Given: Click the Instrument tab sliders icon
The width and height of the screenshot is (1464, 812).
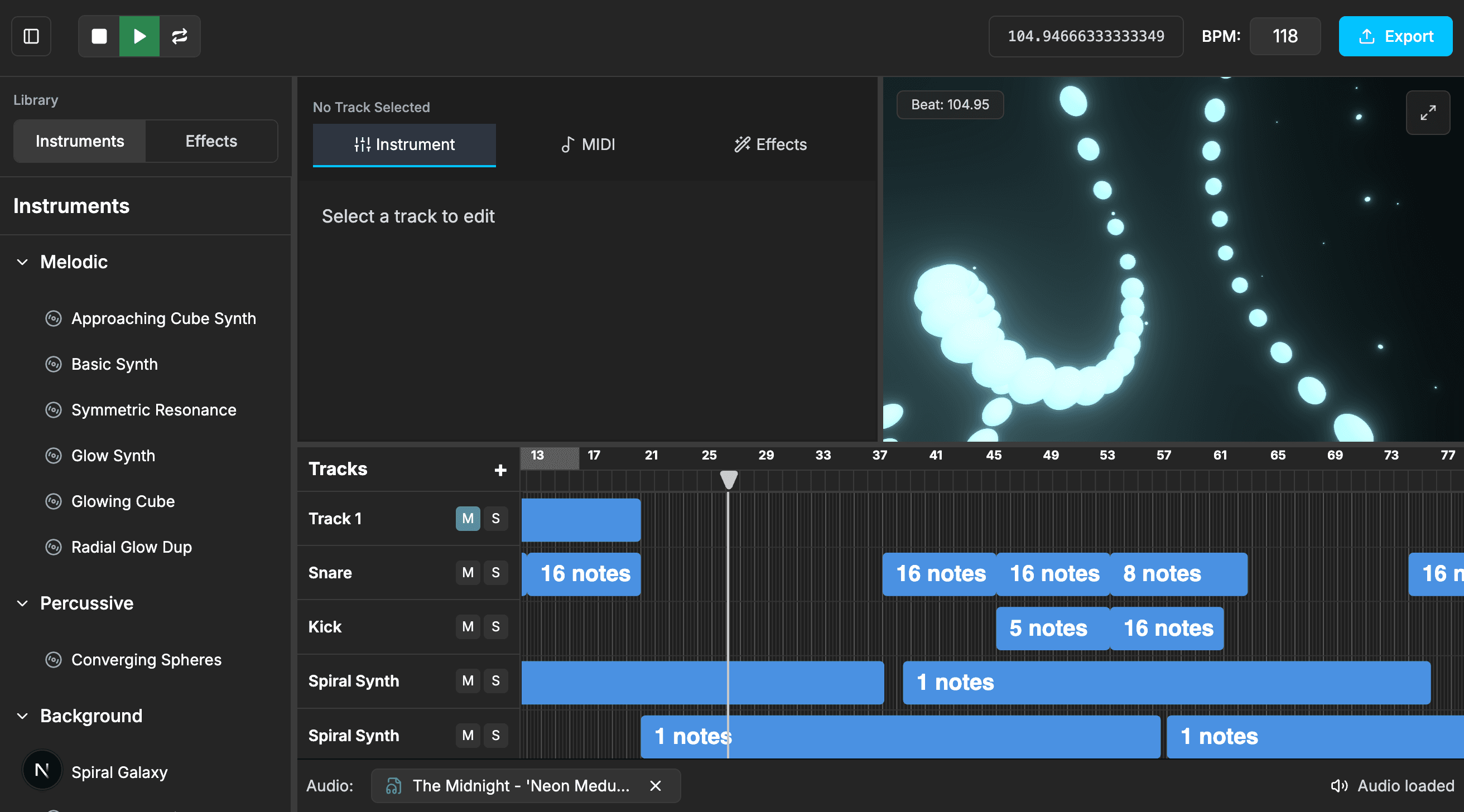Looking at the screenshot, I should pyautogui.click(x=362, y=144).
